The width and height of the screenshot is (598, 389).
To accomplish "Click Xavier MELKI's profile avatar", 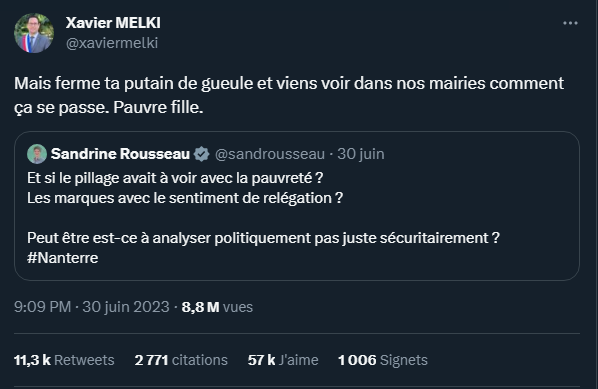I will [34, 33].
